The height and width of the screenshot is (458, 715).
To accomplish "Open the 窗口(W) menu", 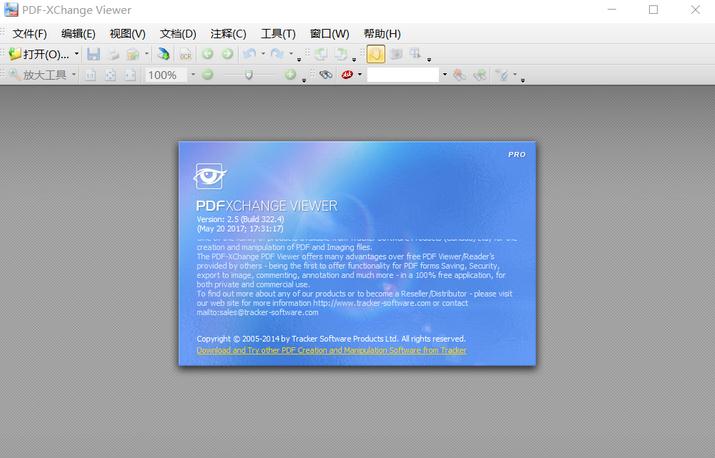I will click(329, 34).
